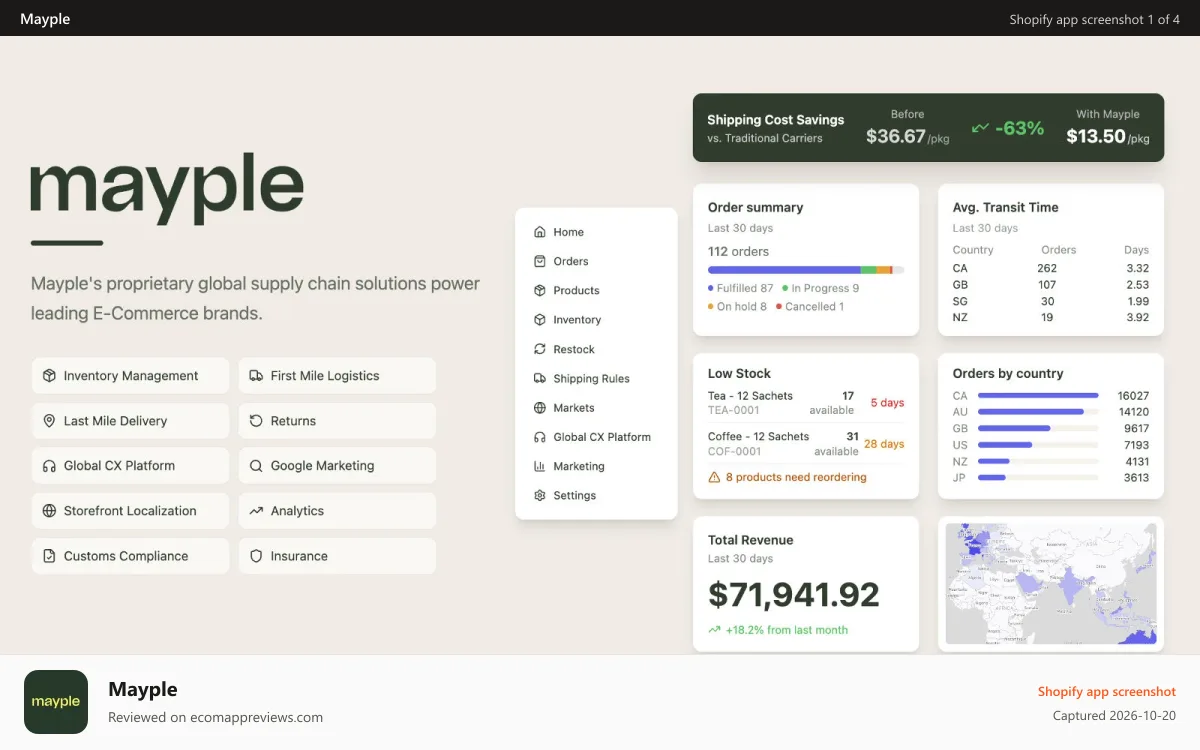The image size is (1200, 750).
Task: Click the 16027 value for CA
Action: [1133, 396]
